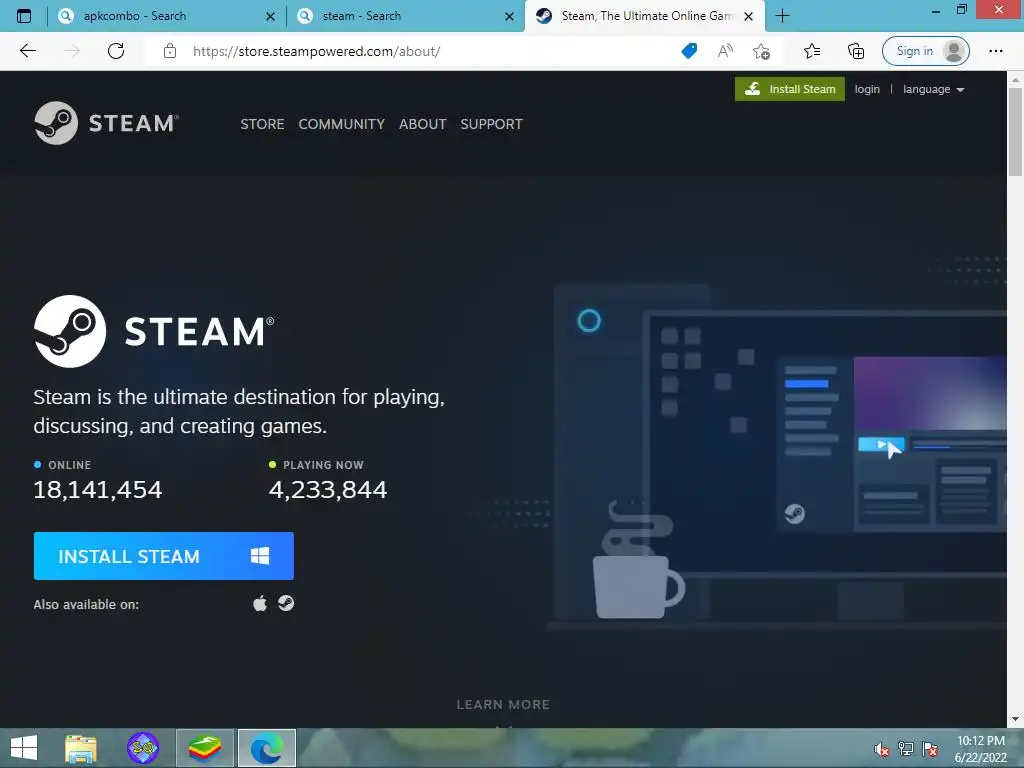This screenshot has width=1024, height=768.
Task: Click the green Install Steam button
Action: coord(790,89)
